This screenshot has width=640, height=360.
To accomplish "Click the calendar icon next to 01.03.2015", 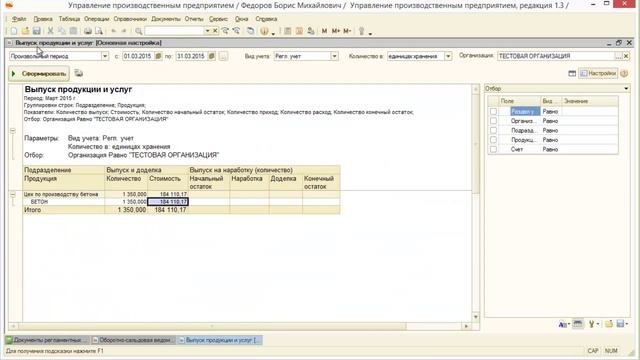I will point(158,56).
